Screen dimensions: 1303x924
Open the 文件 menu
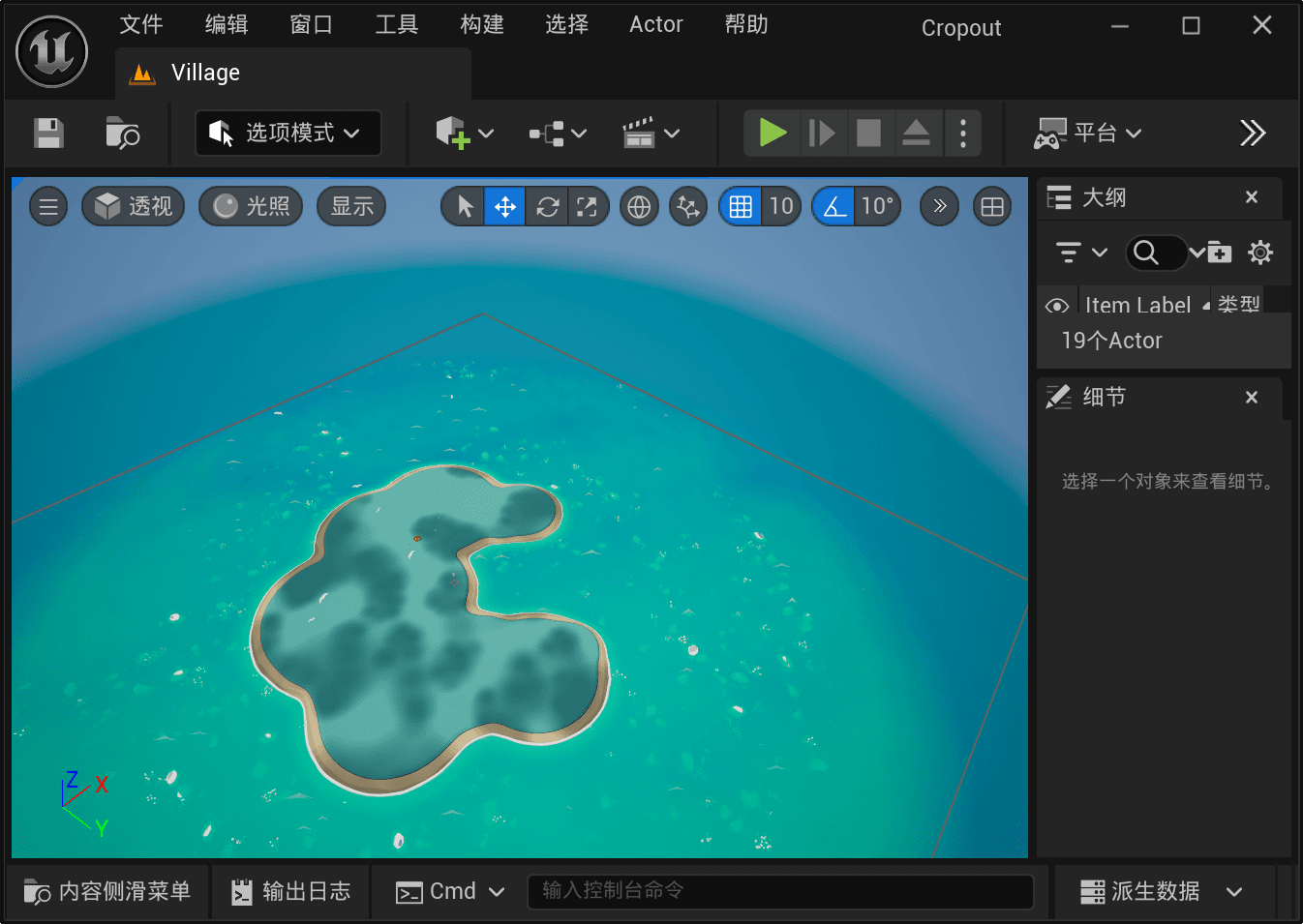tap(141, 24)
